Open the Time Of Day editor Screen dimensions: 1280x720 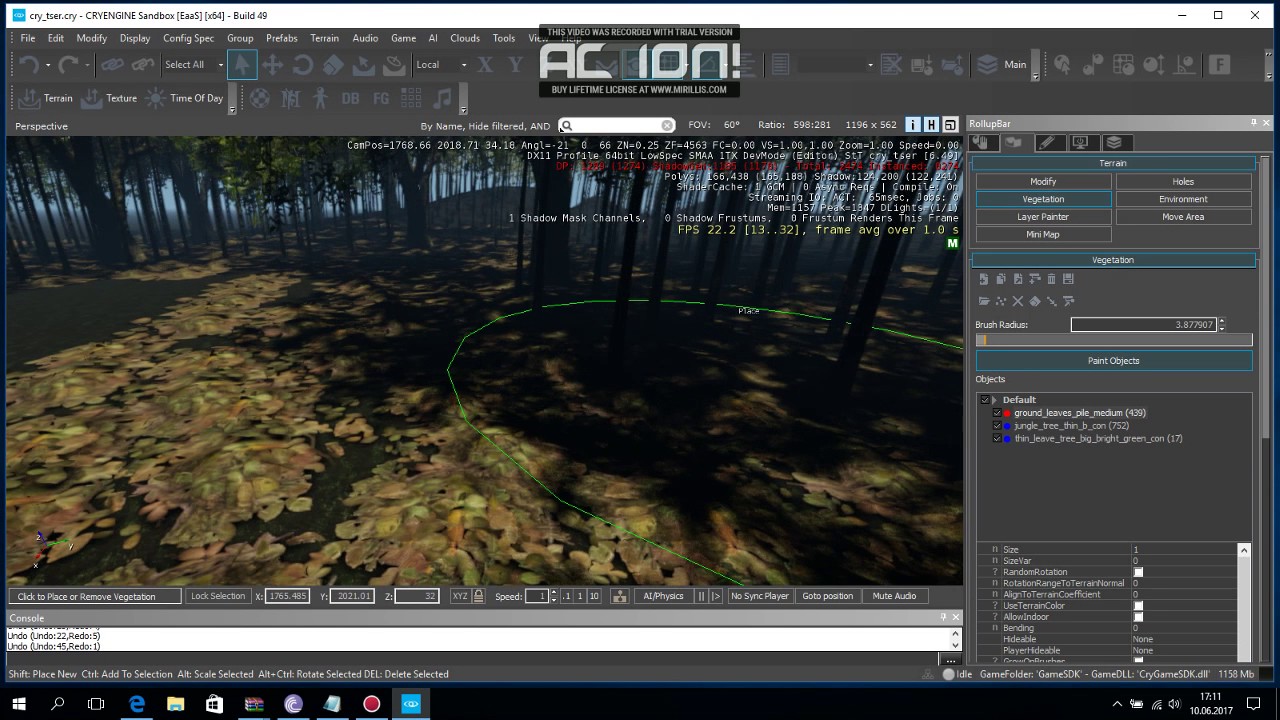coord(184,98)
